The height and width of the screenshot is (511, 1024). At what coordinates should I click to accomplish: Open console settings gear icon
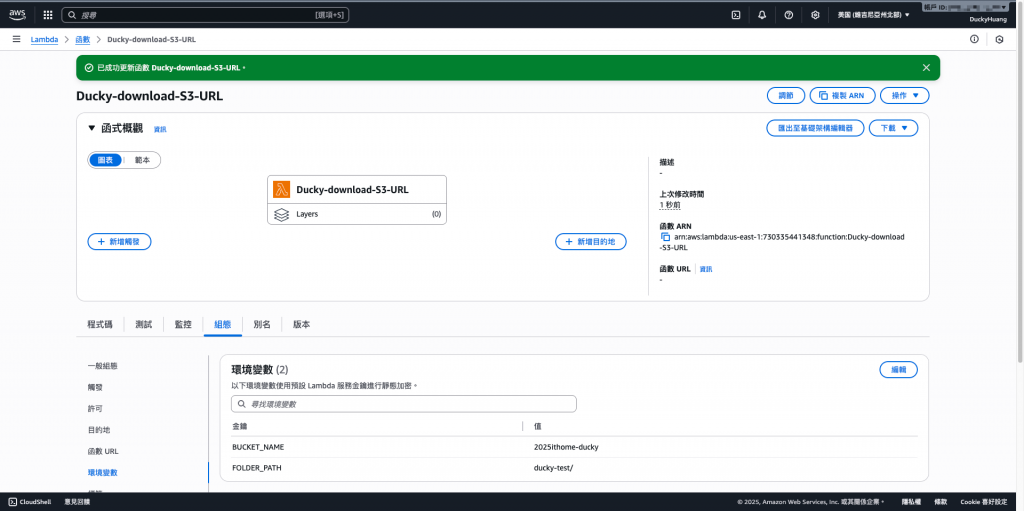click(x=815, y=15)
